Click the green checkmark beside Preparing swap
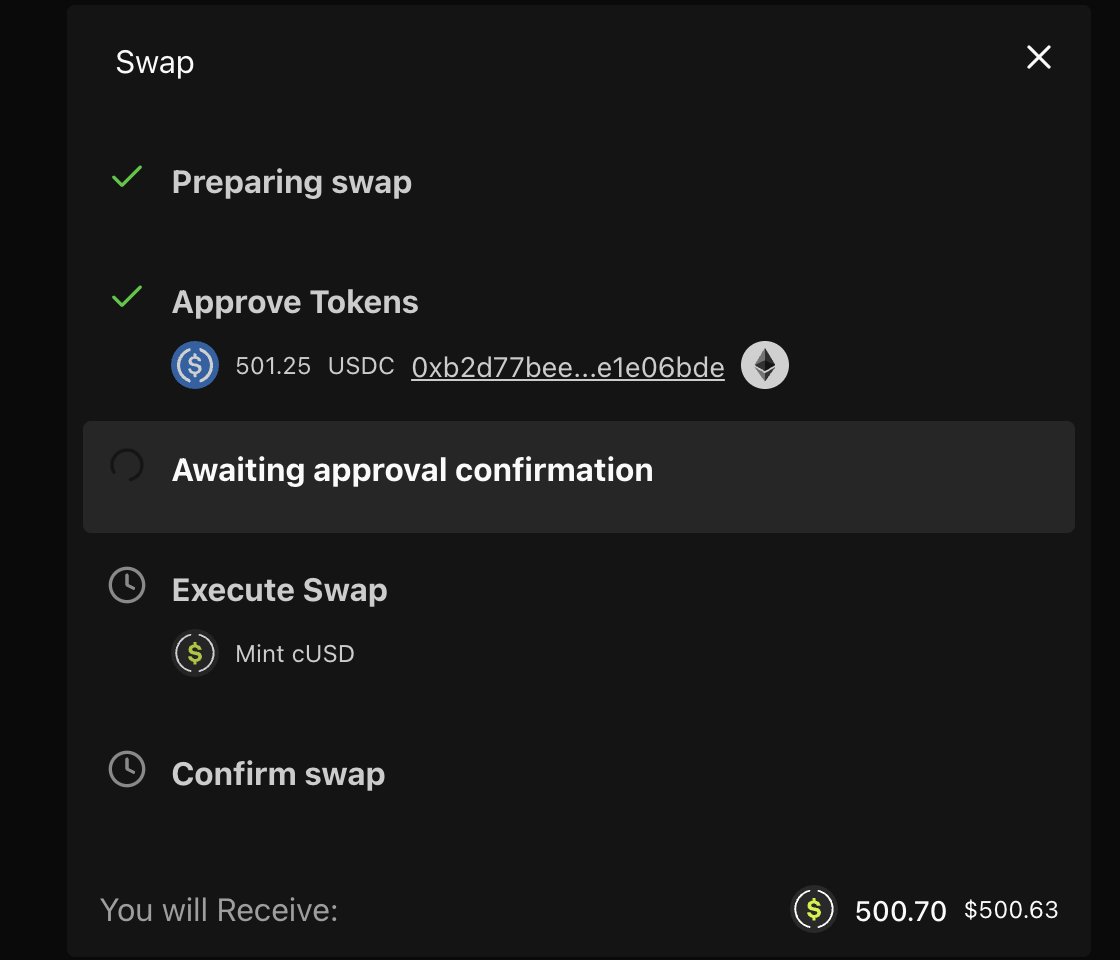This screenshot has width=1120, height=960. 127,179
